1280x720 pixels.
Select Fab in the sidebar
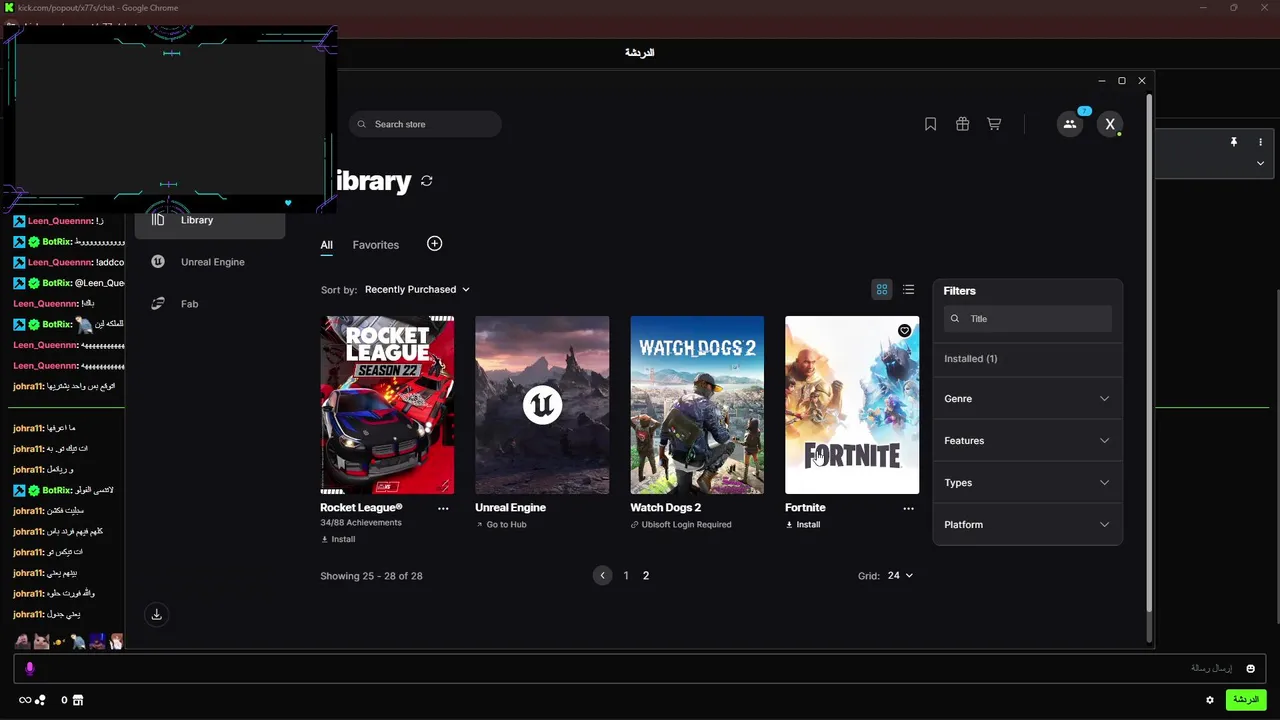click(x=210, y=304)
